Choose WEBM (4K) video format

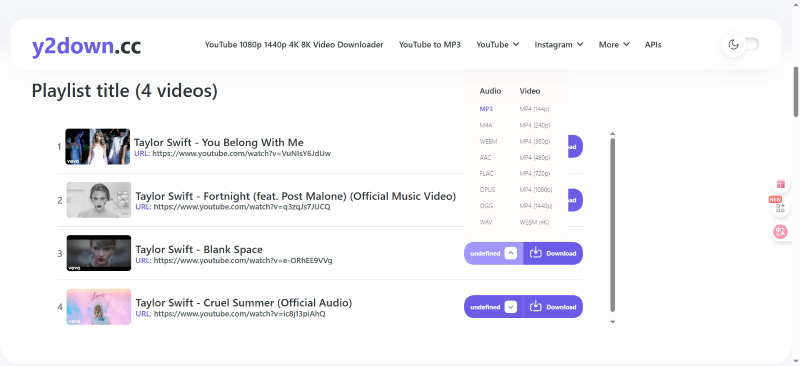coord(534,223)
